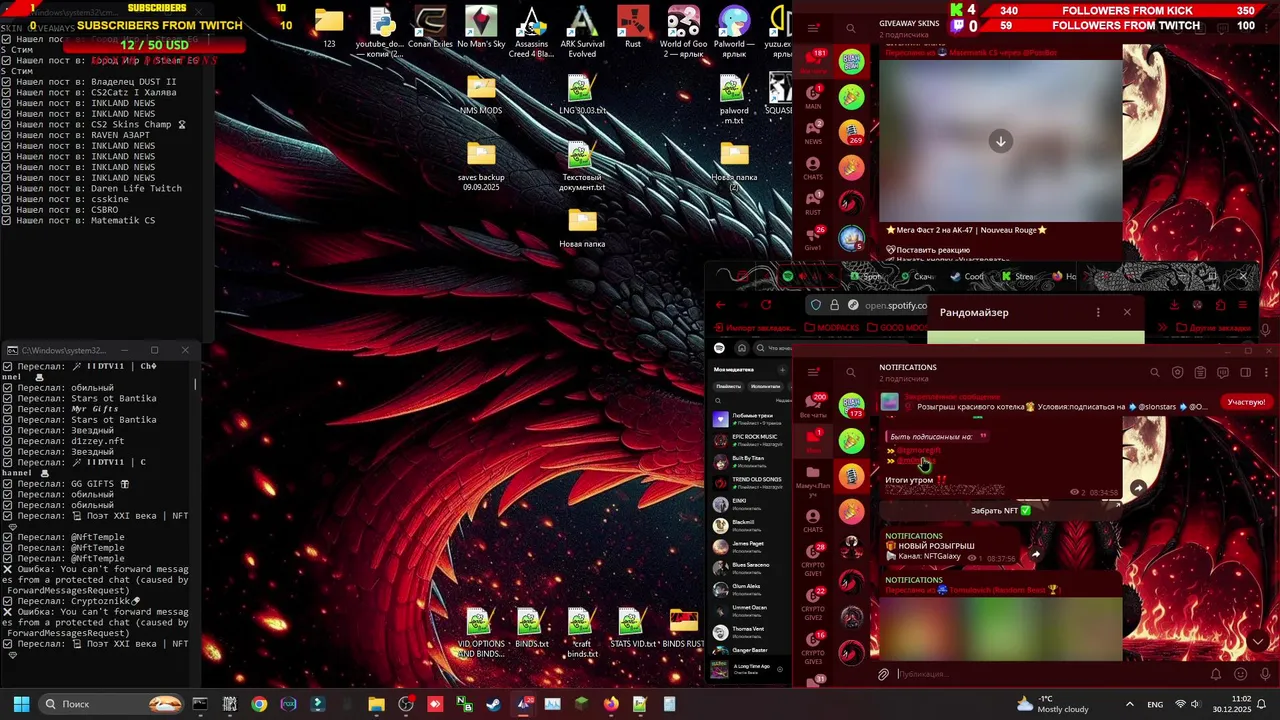Viewport: 1280px width, 720px height.
Task: Add new playlist with Spotify library plus
Action: 782,369
